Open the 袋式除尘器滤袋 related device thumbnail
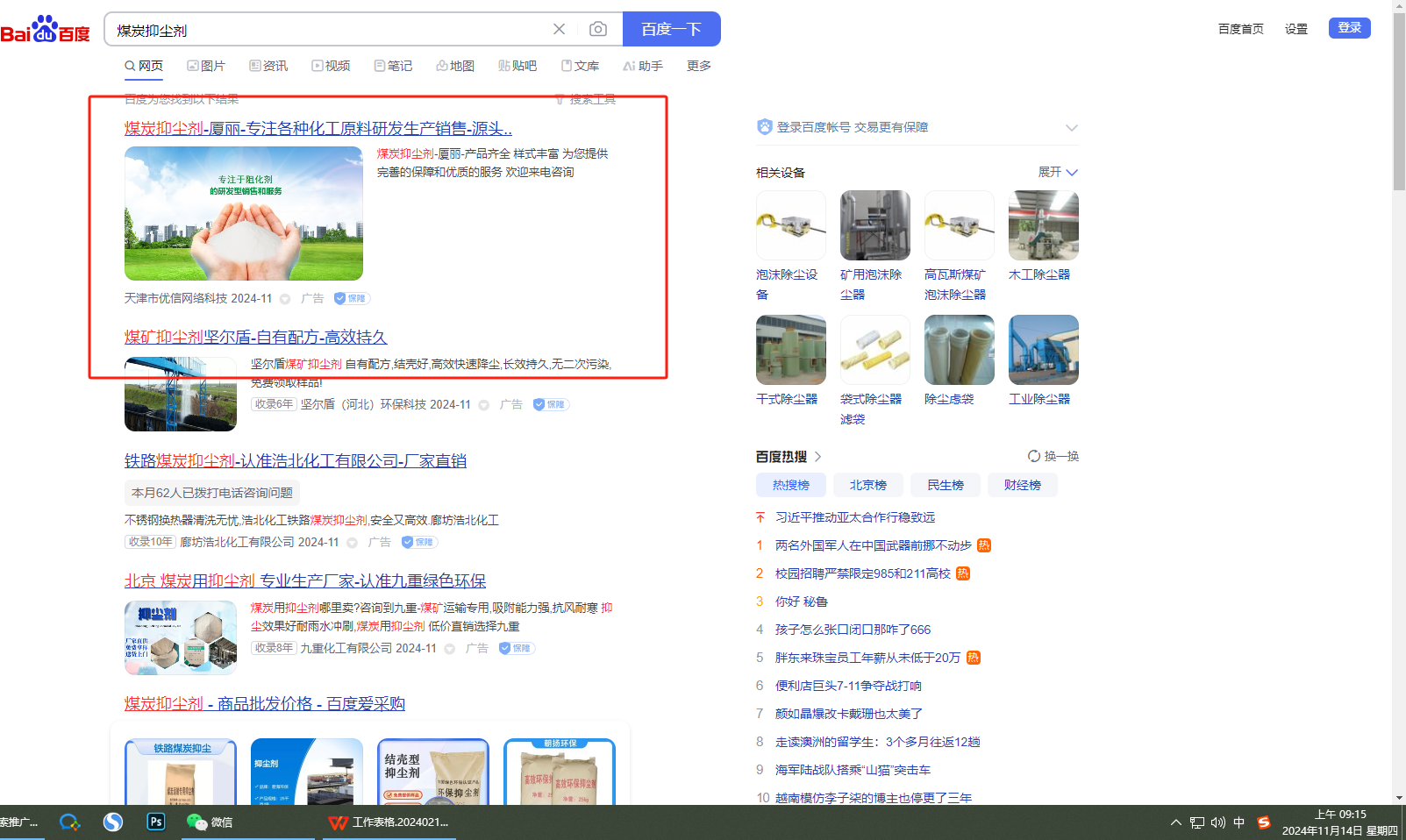This screenshot has width=1406, height=840. (875, 350)
